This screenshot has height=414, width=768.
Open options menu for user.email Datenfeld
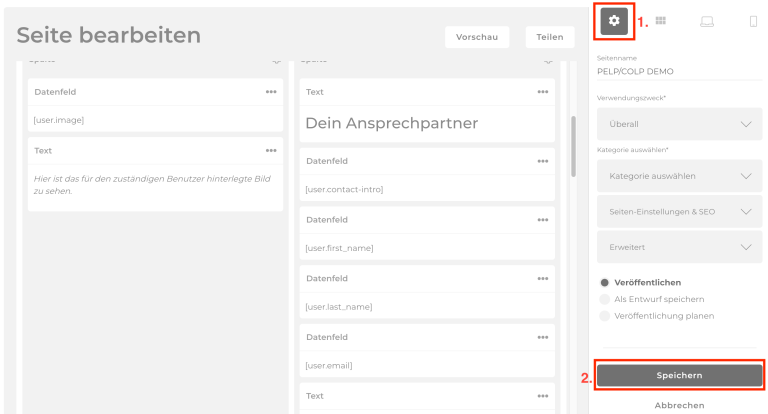click(543, 337)
